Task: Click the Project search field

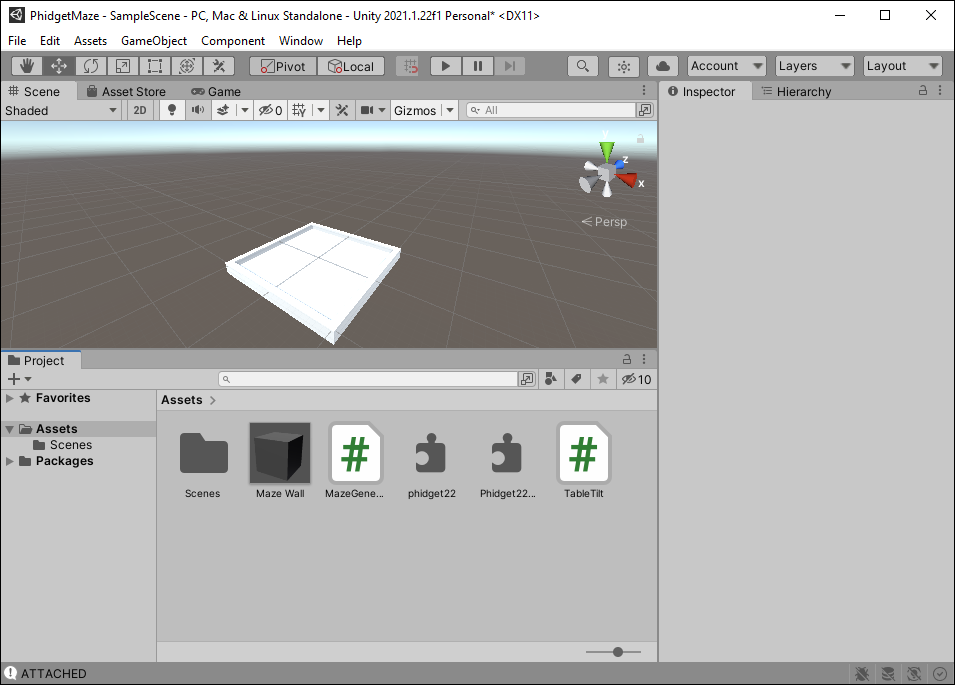Action: [368, 379]
